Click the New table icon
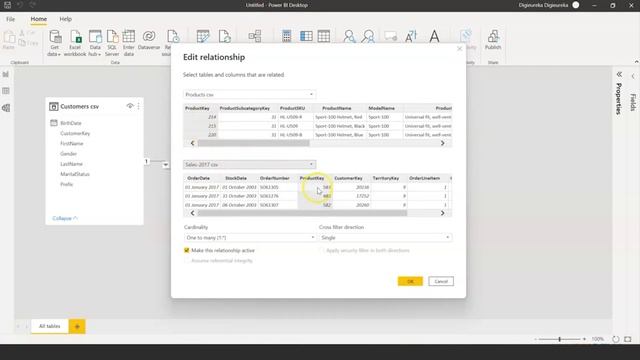This screenshot has width=640, height=360. pyautogui.click(x=324, y=36)
